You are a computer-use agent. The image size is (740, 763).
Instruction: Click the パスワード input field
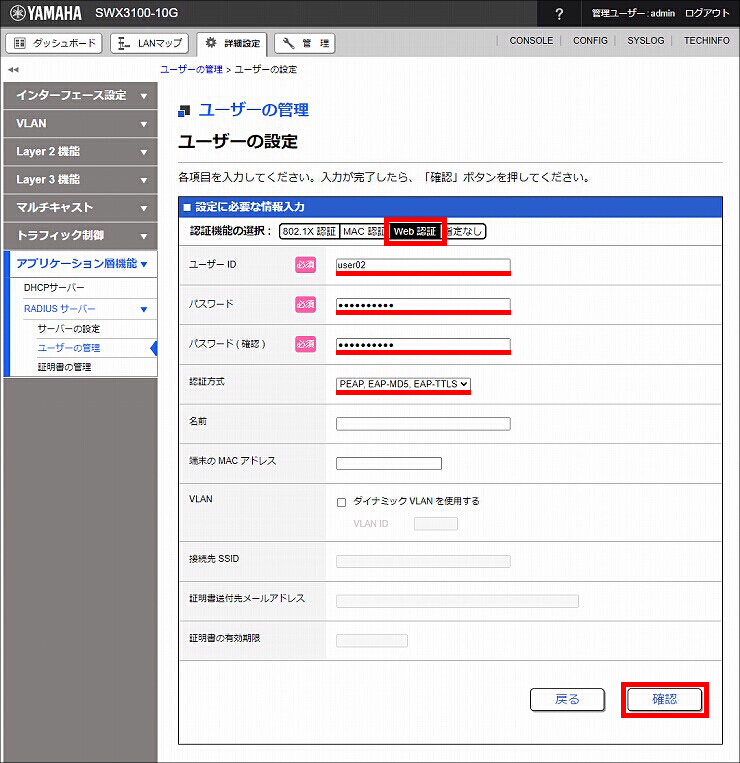point(423,305)
